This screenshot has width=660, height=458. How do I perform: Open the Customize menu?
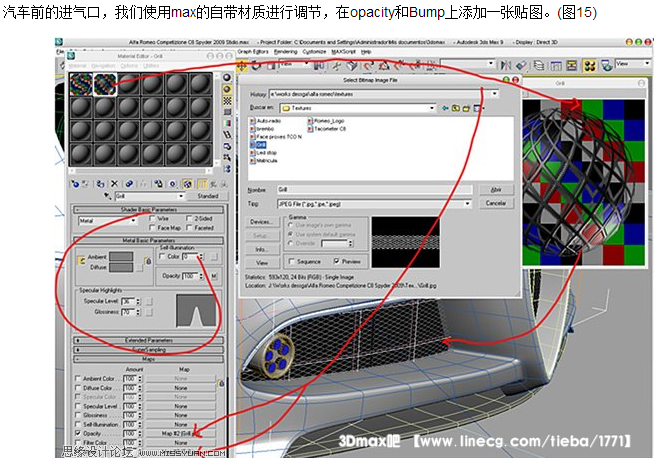[314, 52]
